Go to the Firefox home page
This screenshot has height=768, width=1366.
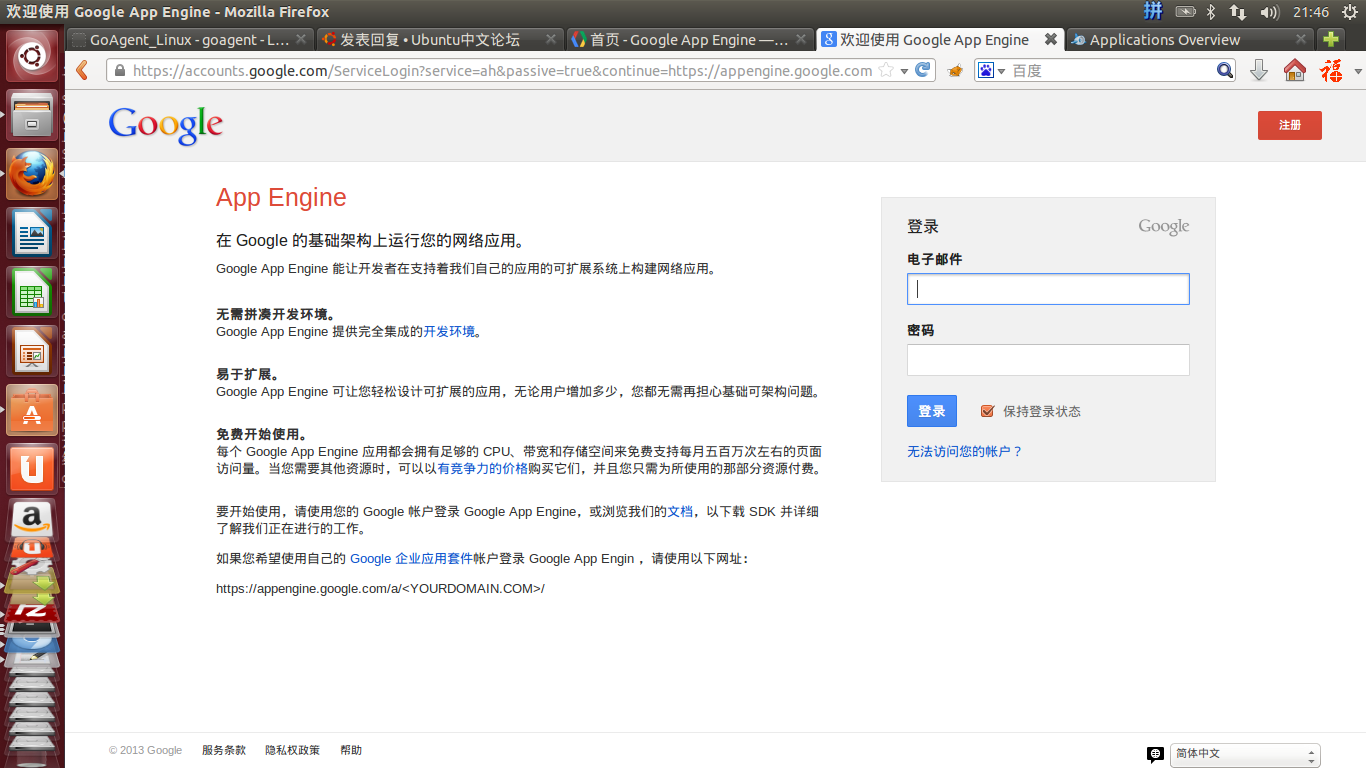point(1295,71)
